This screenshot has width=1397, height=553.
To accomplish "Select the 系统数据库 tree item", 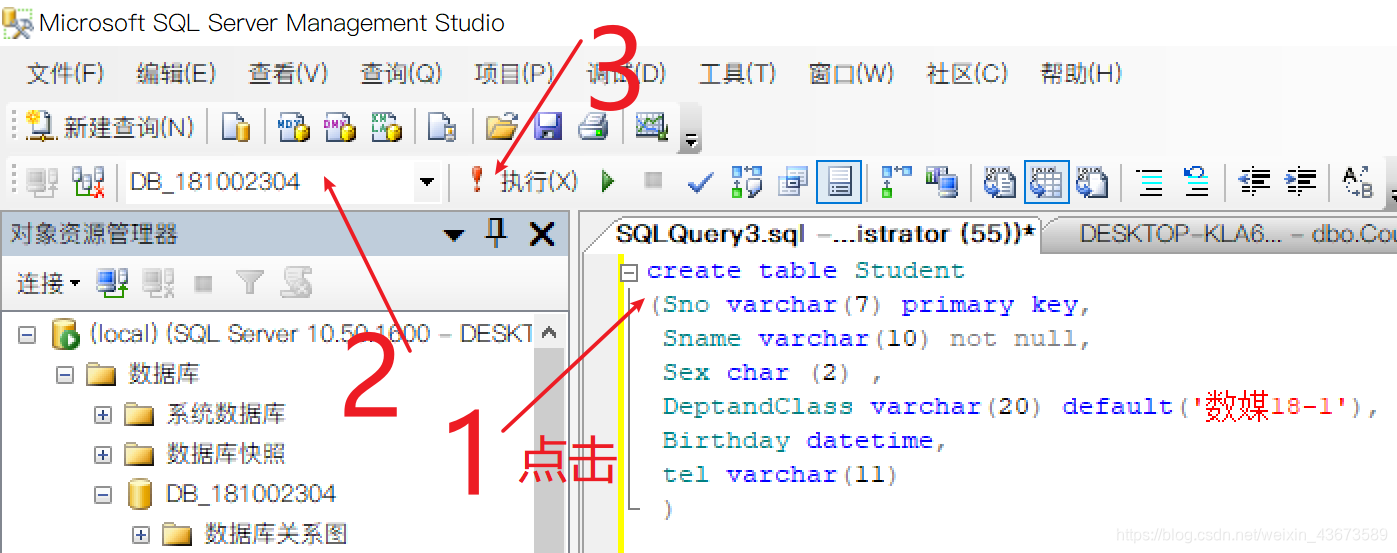I will pos(226,414).
